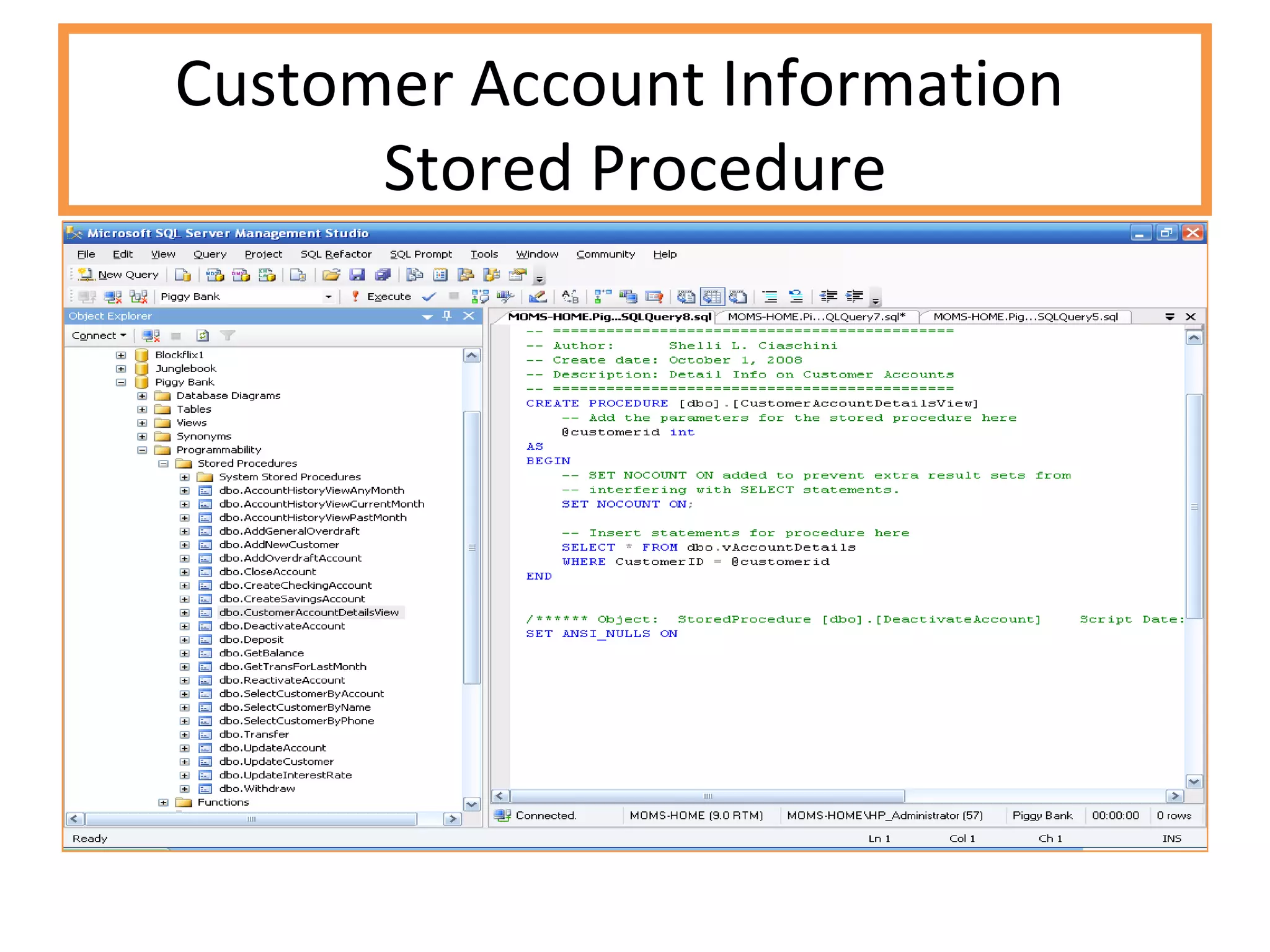This screenshot has height=952, width=1270.
Task: Open the File menu
Action: (x=86, y=254)
